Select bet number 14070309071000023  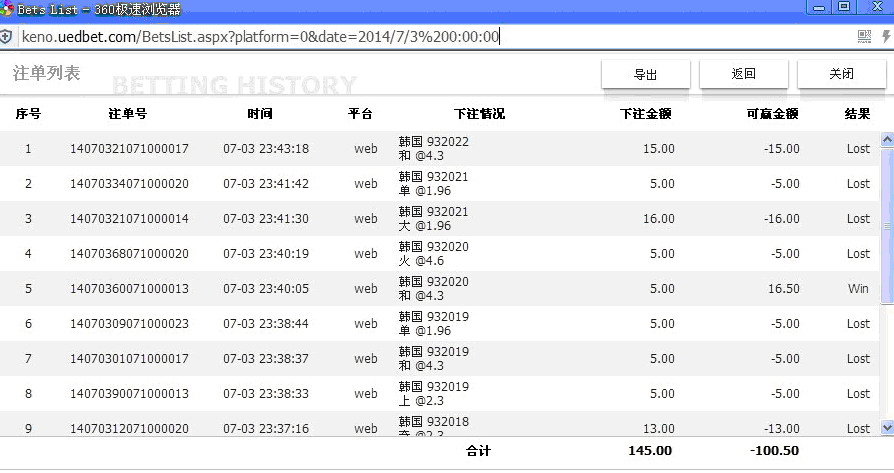point(129,324)
